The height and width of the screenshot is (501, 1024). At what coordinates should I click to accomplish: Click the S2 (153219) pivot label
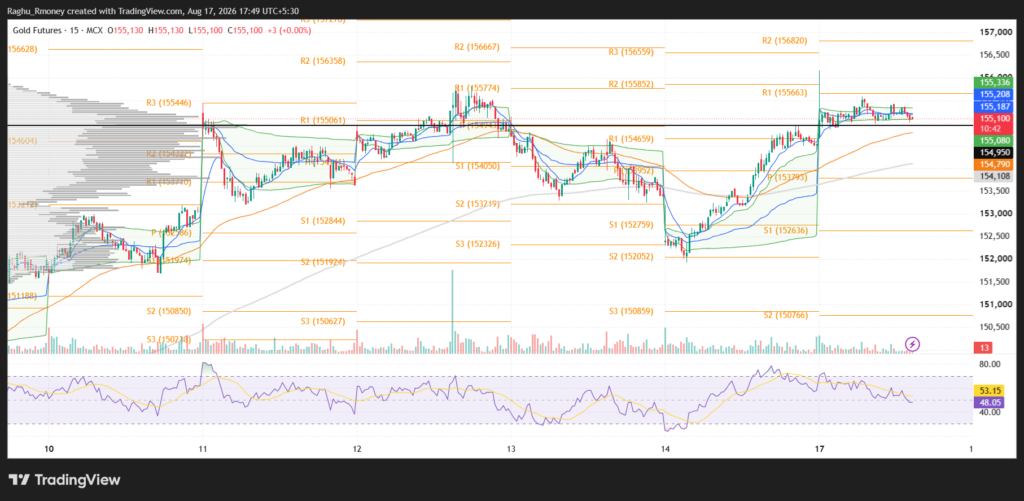(x=479, y=204)
